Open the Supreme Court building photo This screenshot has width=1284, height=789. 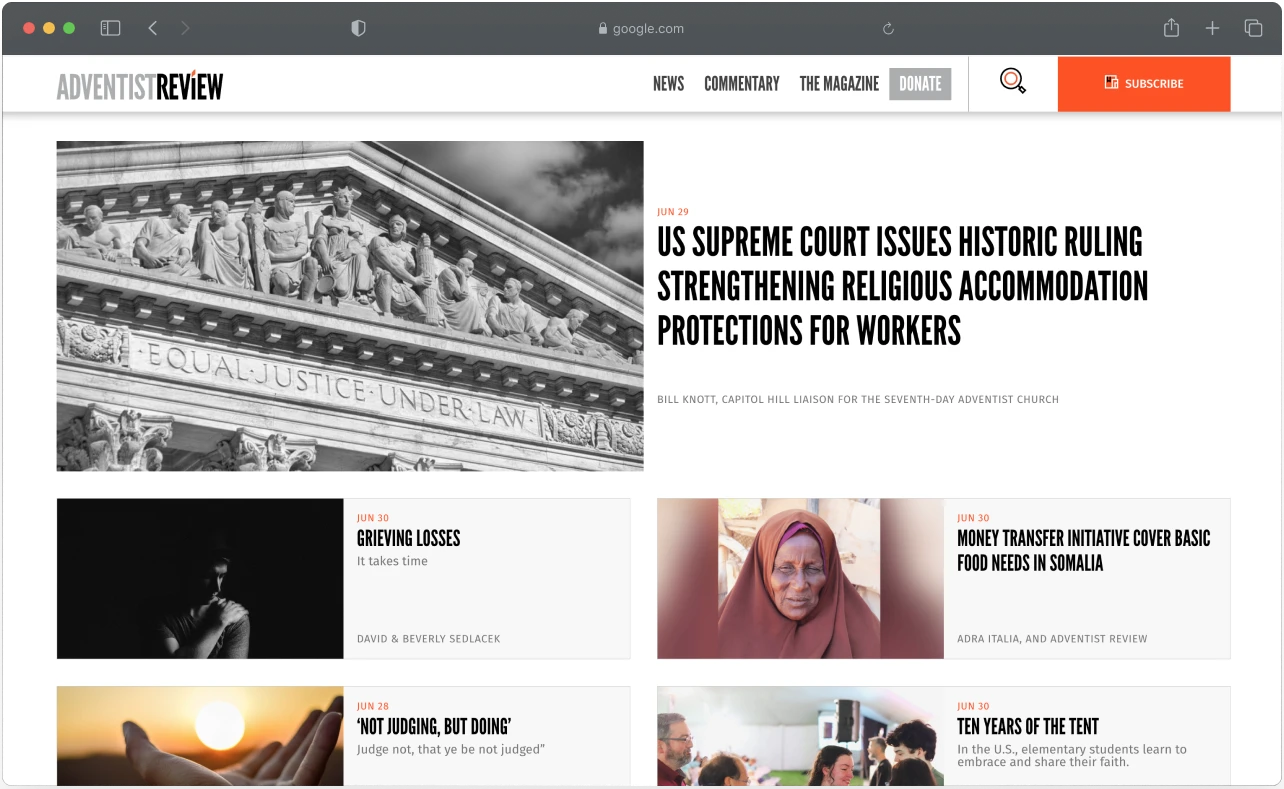coord(350,306)
